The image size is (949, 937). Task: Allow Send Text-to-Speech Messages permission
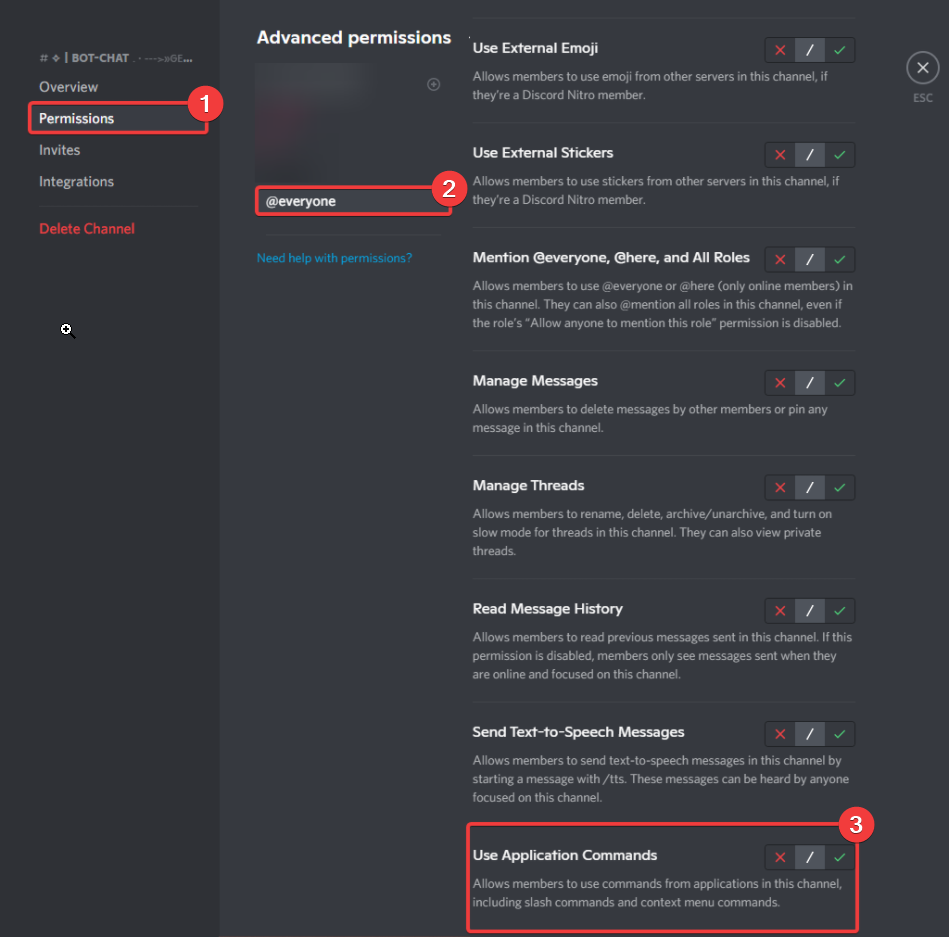pyautogui.click(x=840, y=734)
